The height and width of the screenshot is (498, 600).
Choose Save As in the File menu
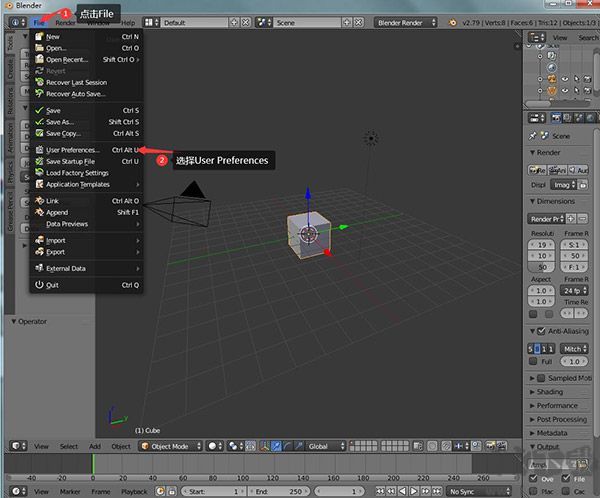60,122
